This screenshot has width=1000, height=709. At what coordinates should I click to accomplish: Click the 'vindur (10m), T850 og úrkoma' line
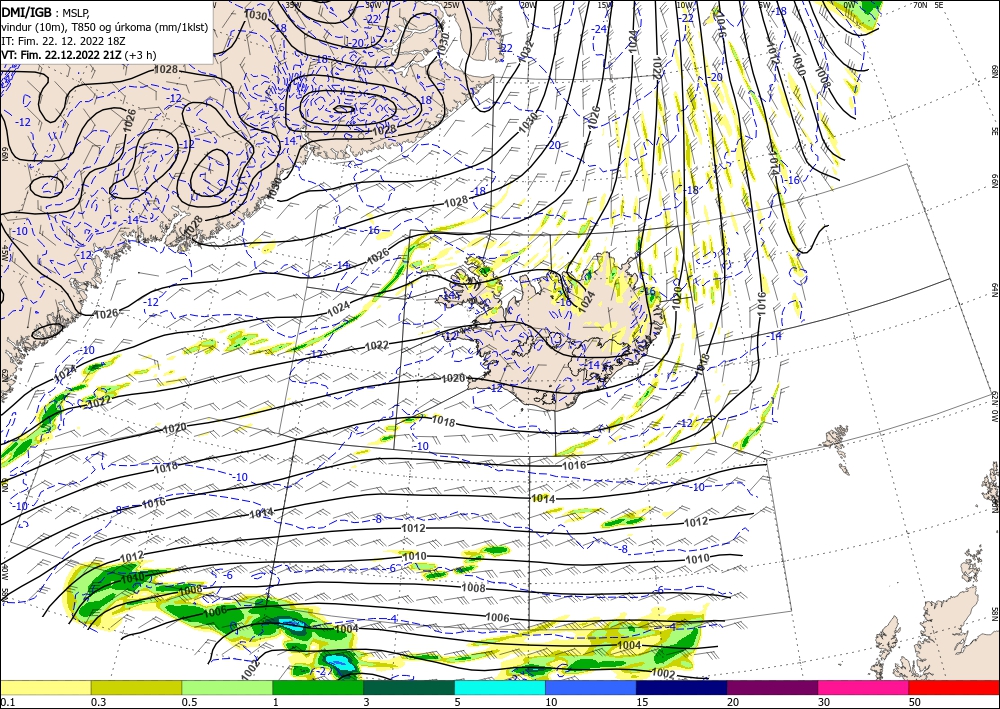pyautogui.click(x=104, y=27)
